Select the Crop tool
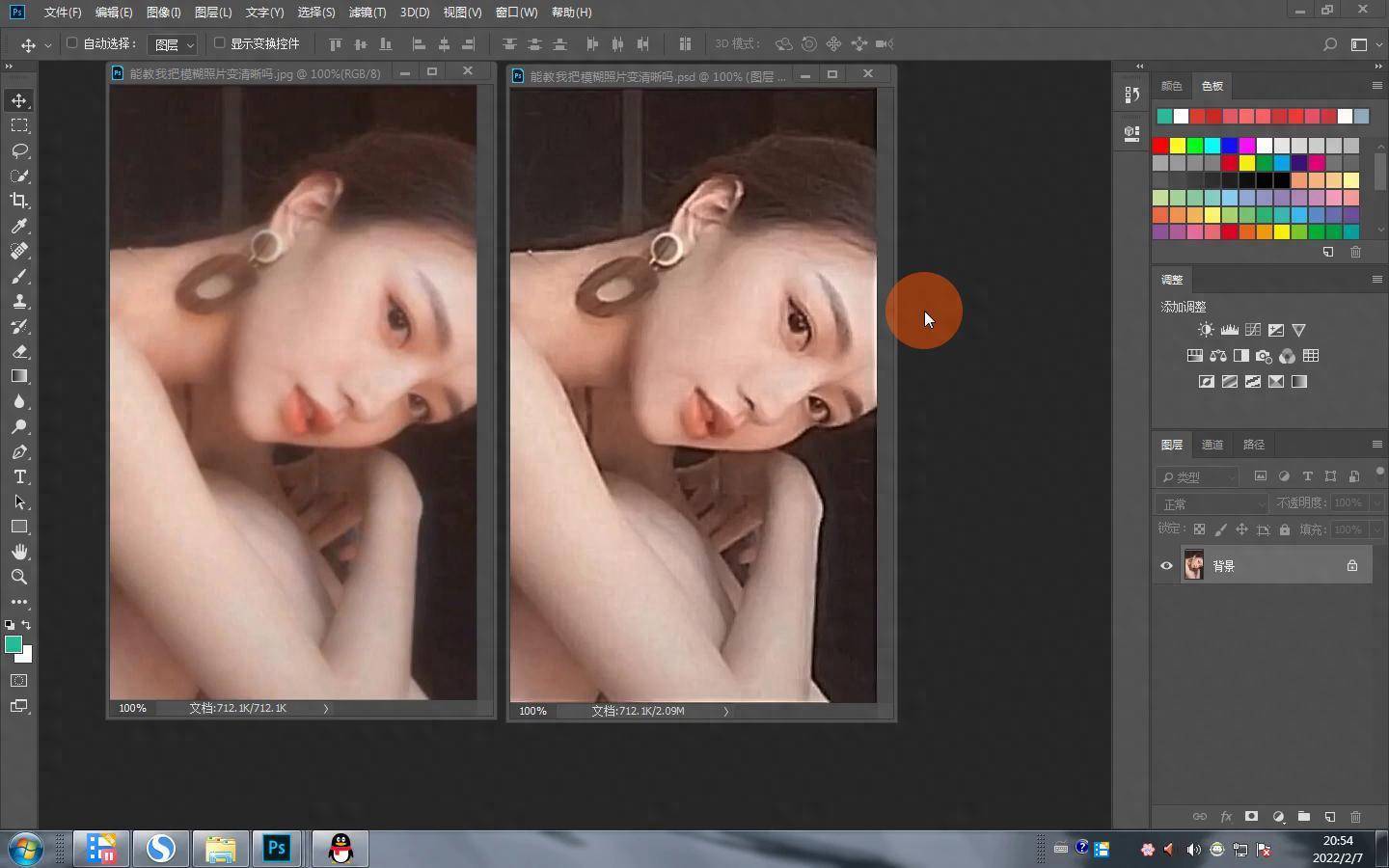 point(19,201)
